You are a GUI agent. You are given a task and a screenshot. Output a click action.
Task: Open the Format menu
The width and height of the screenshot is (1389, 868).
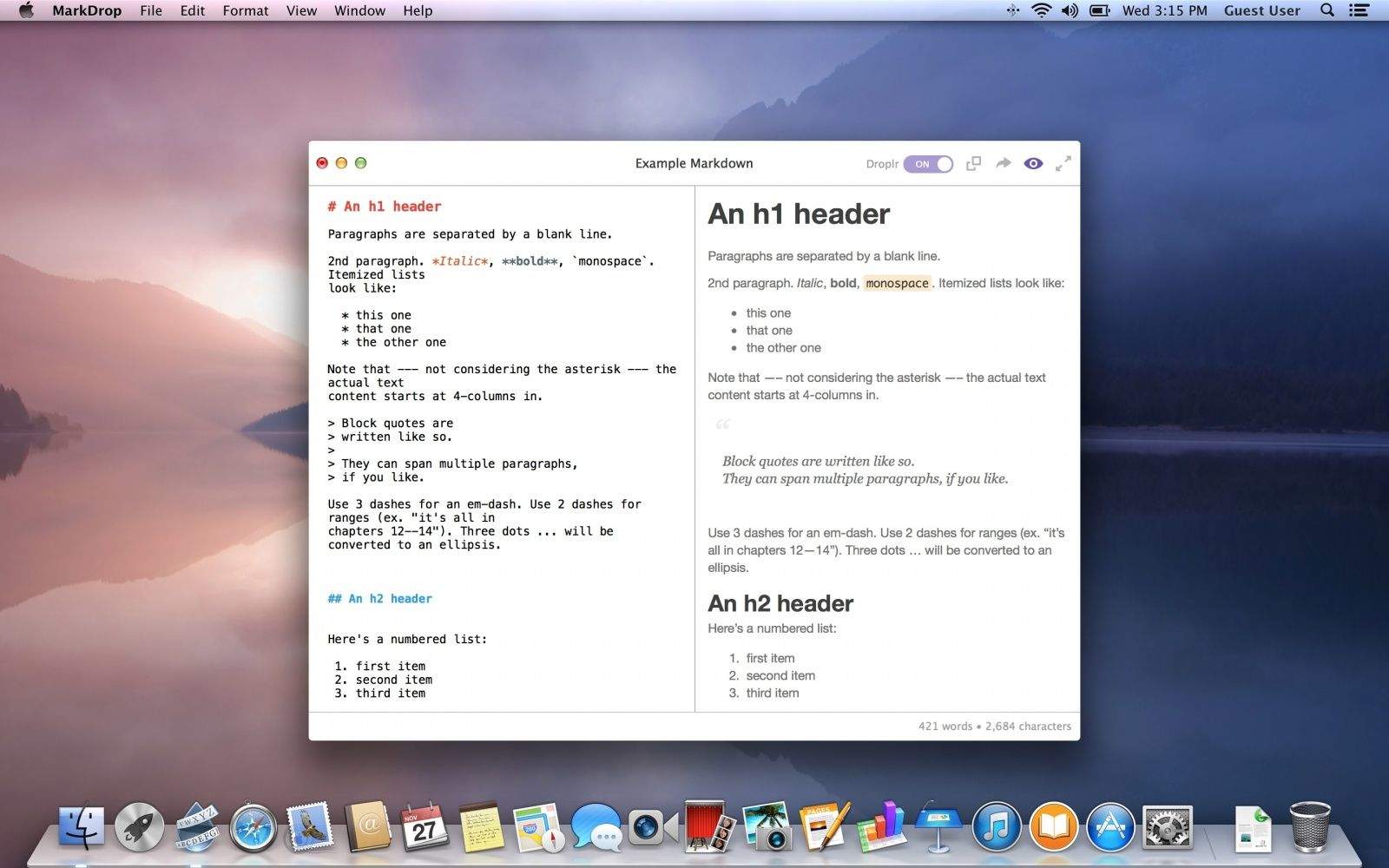(245, 10)
